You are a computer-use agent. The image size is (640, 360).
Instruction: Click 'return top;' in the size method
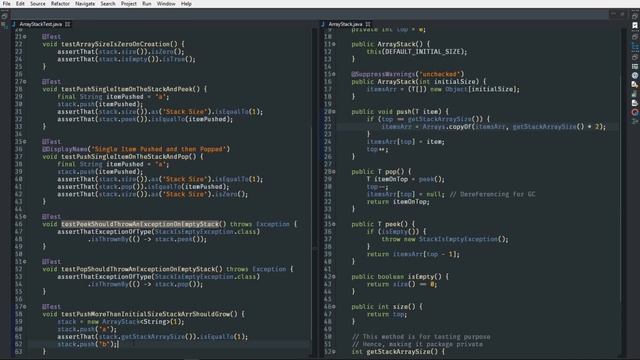387,314
